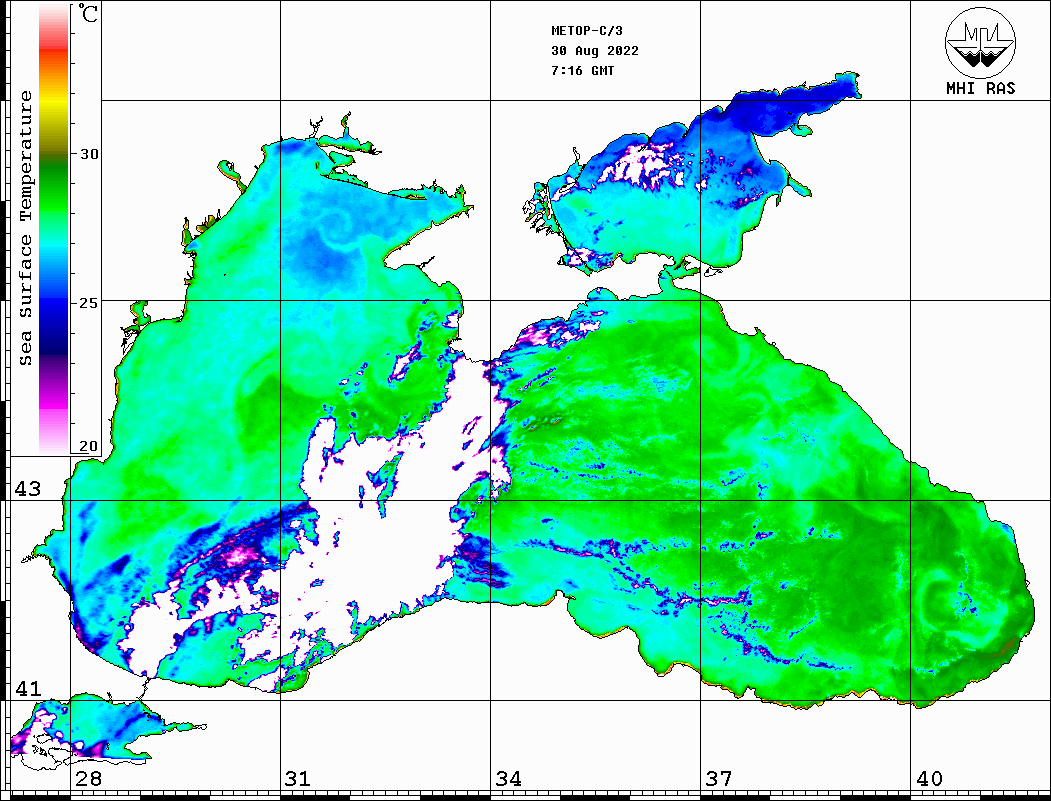Click longitude label '28'
Image resolution: width=1051 pixels, height=801 pixels.
point(88,779)
